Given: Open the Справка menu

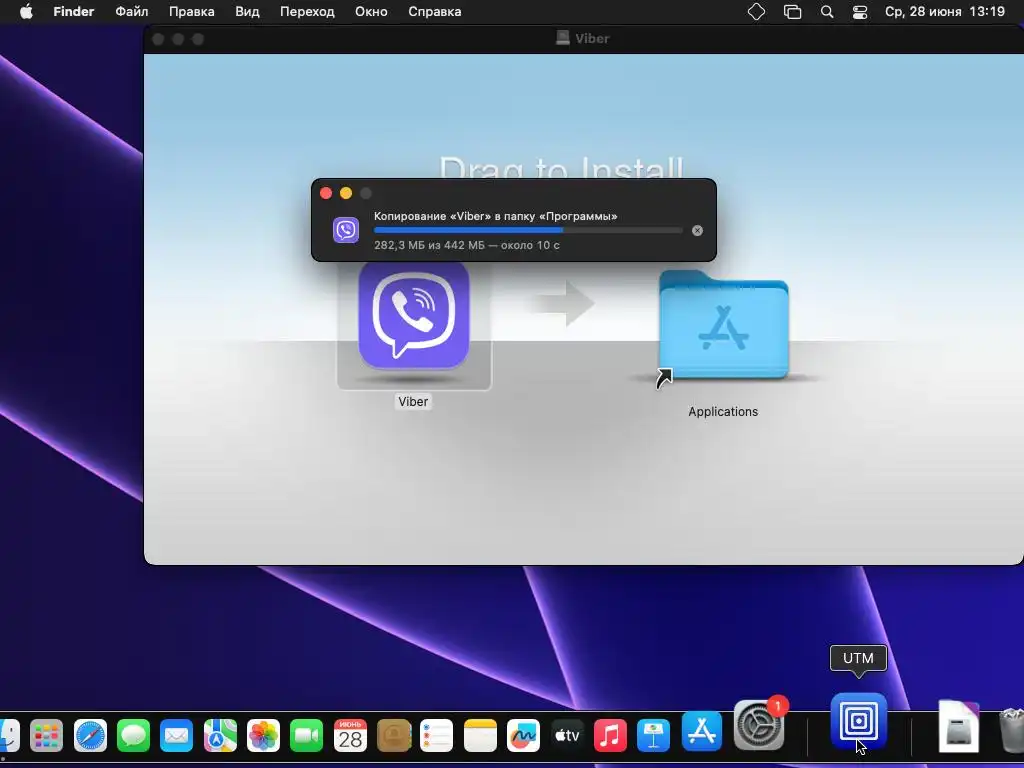Looking at the screenshot, I should (434, 12).
